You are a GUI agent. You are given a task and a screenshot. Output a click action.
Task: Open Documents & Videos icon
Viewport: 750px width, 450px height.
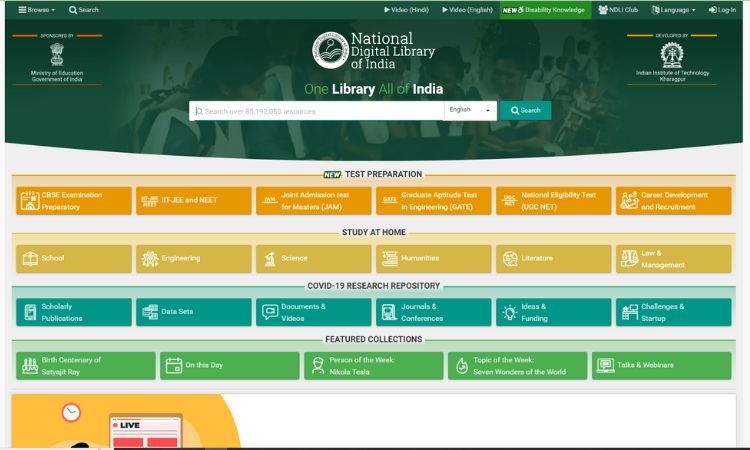click(270, 312)
